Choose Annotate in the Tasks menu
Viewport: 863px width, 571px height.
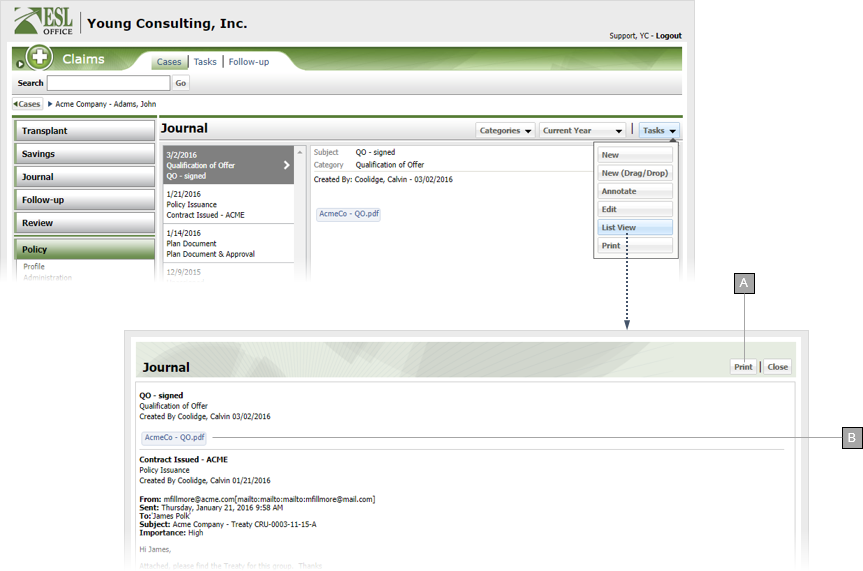point(635,191)
